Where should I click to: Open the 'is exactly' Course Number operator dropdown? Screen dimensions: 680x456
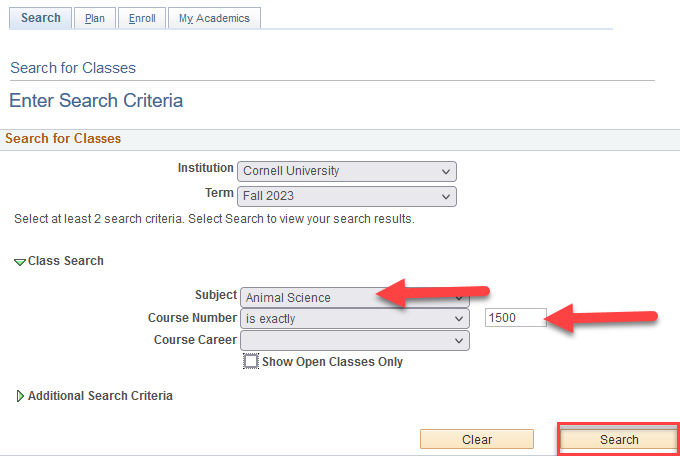pyautogui.click(x=354, y=319)
